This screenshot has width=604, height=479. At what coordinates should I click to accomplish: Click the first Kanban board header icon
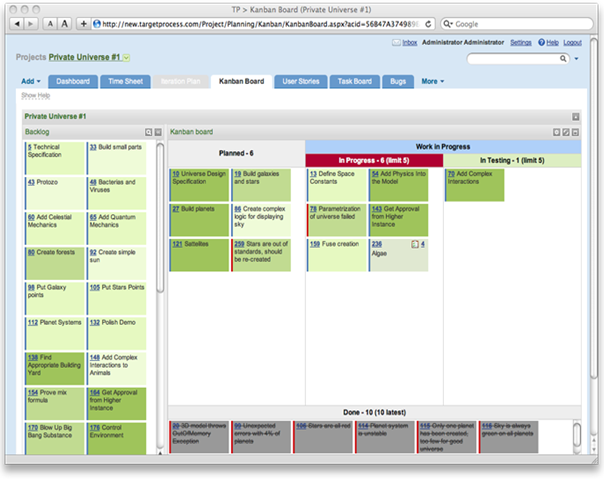(557, 132)
